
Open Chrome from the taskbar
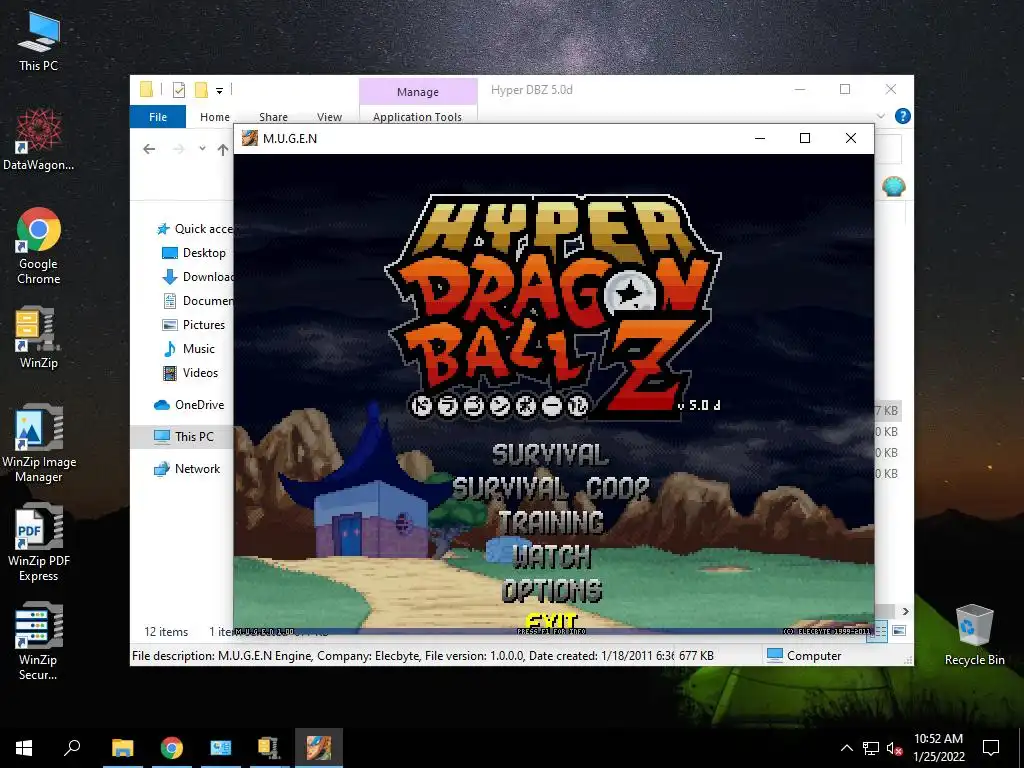(x=172, y=748)
